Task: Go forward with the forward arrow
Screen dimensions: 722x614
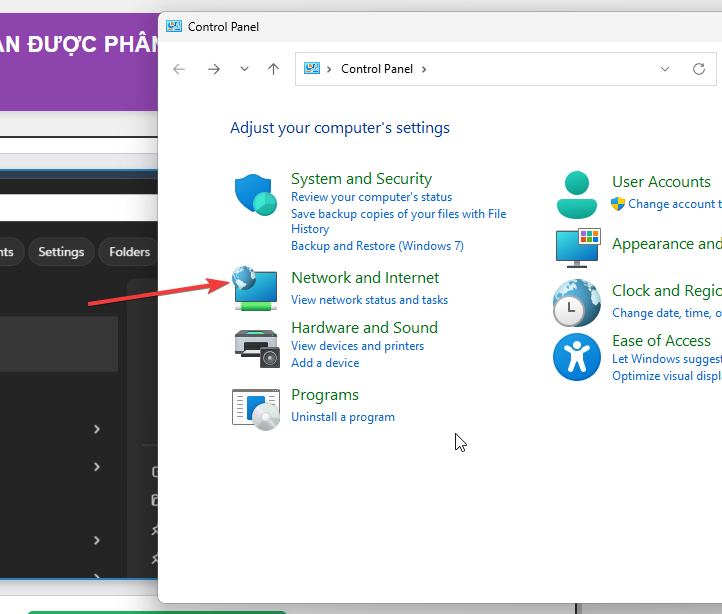Action: pyautogui.click(x=214, y=69)
